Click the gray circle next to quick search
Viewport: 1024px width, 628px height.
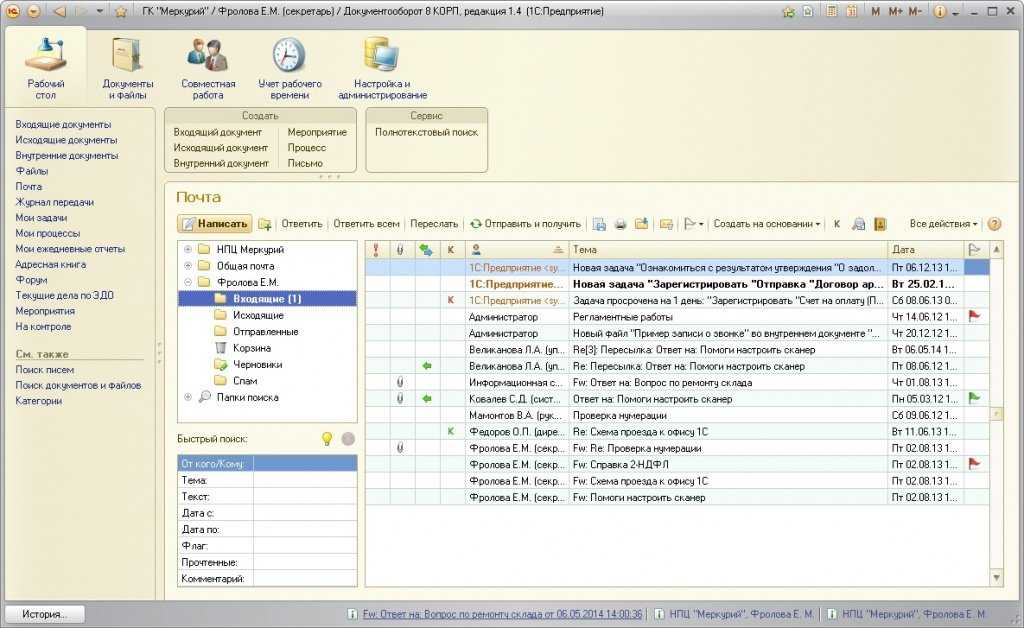point(348,438)
